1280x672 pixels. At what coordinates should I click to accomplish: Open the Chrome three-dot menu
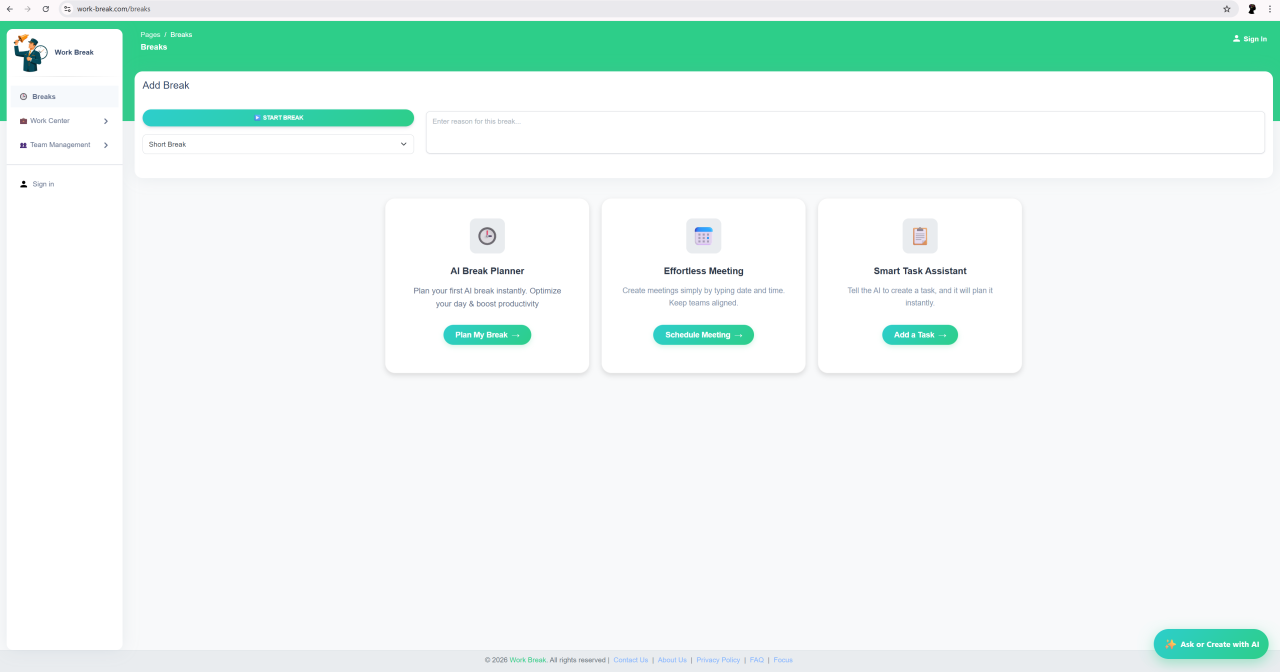[x=1269, y=8]
